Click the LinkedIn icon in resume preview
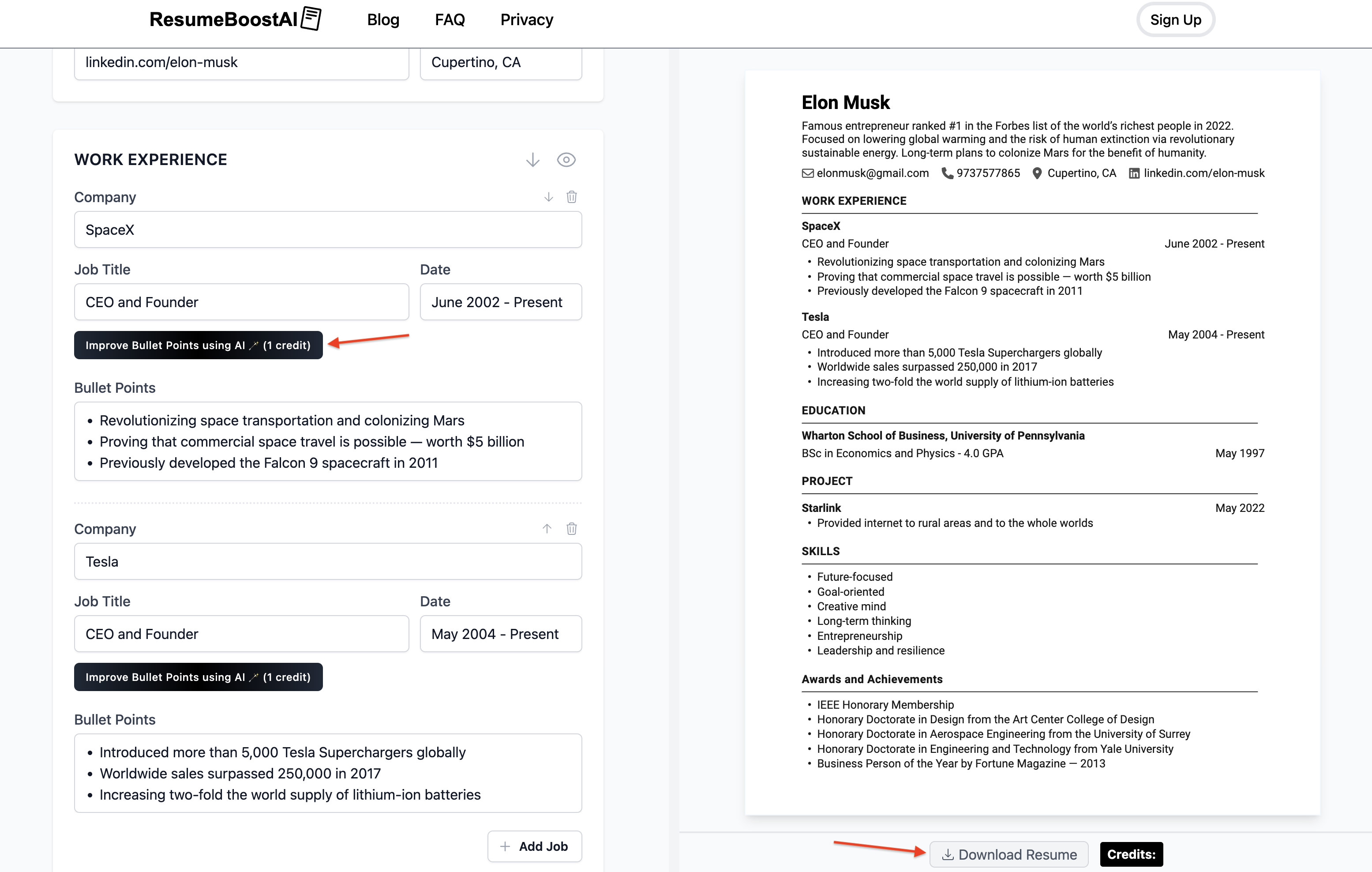 coord(1134,173)
